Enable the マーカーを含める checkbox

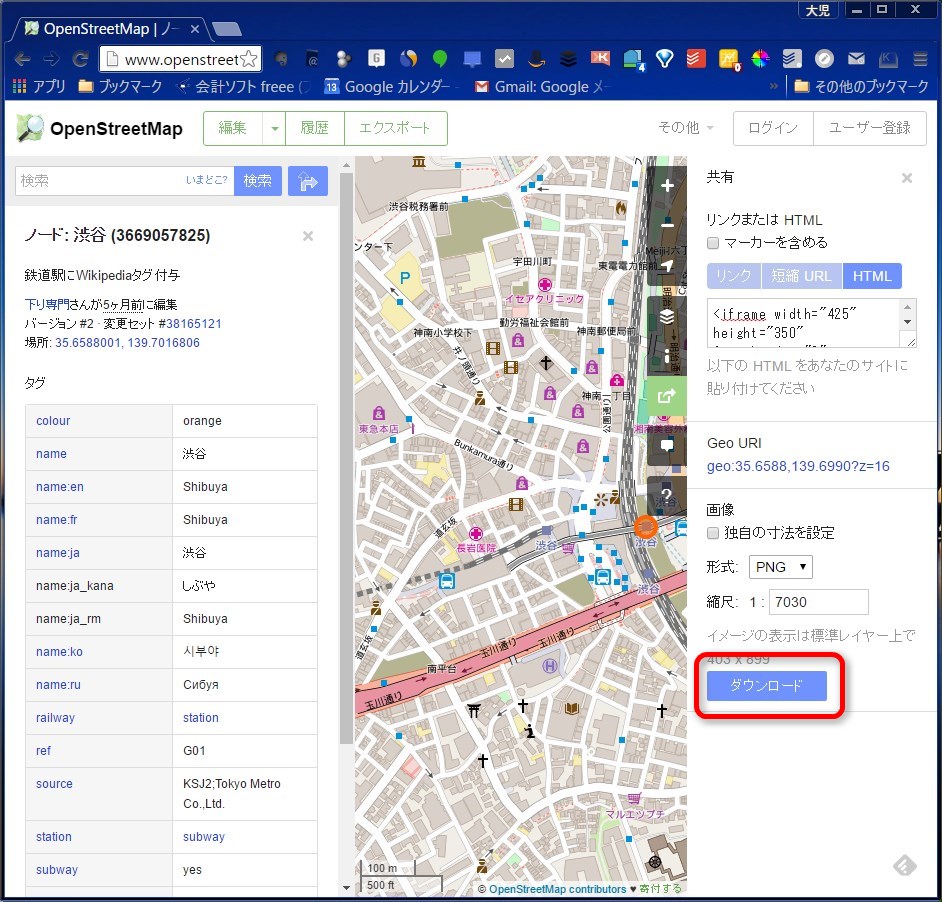point(713,243)
